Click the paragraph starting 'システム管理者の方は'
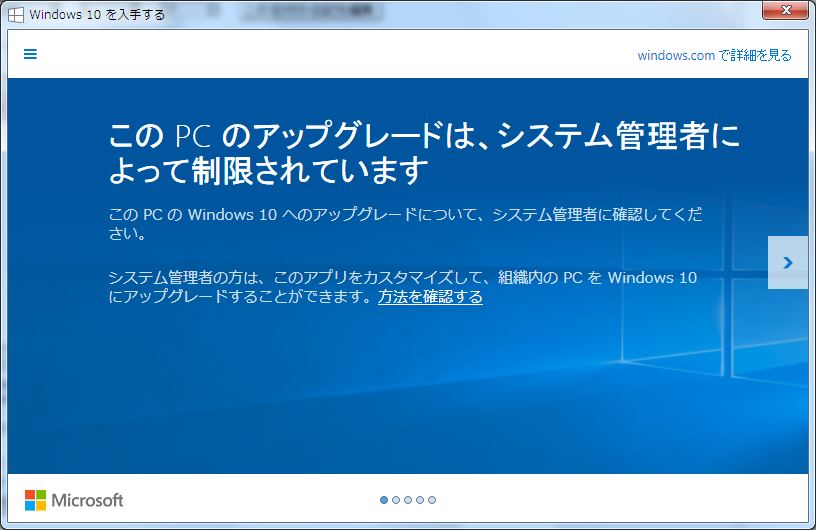816x530 pixels. (x=403, y=287)
